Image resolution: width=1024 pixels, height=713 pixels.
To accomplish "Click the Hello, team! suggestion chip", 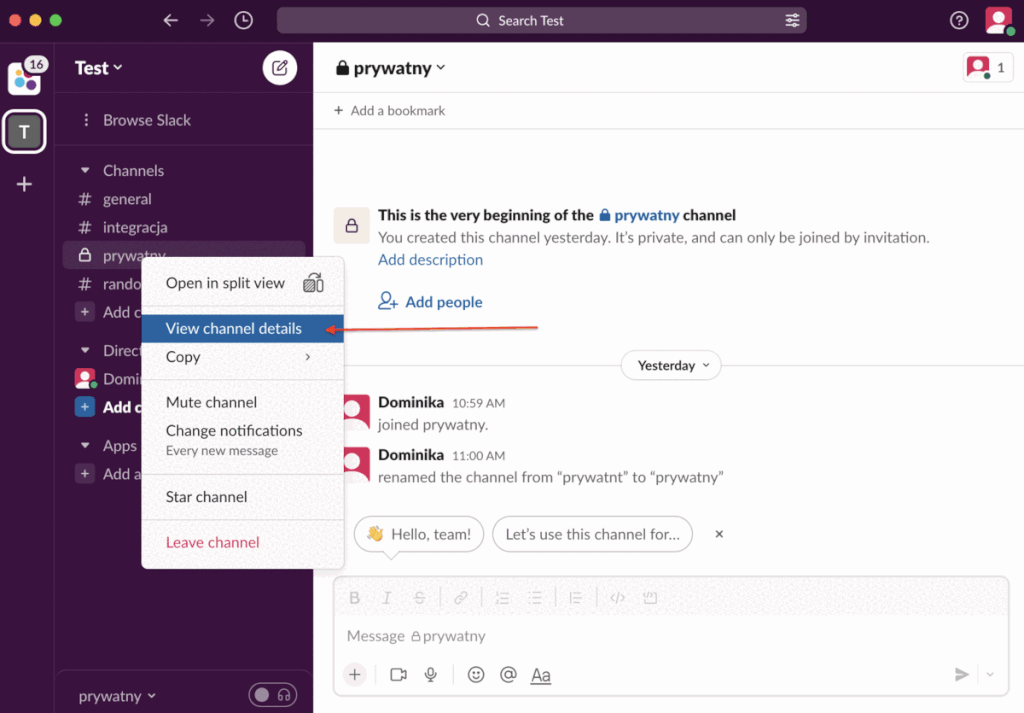I will pyautogui.click(x=419, y=534).
